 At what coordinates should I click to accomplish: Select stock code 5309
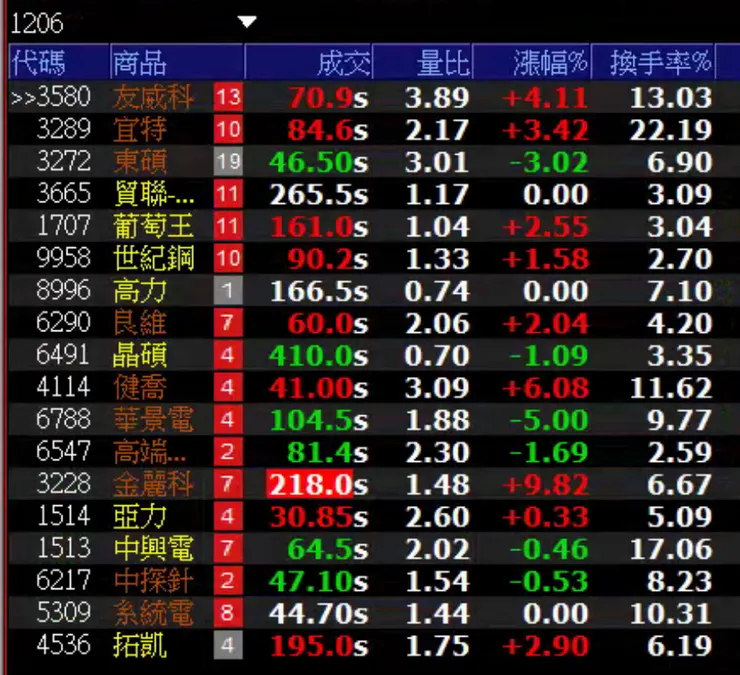point(63,612)
